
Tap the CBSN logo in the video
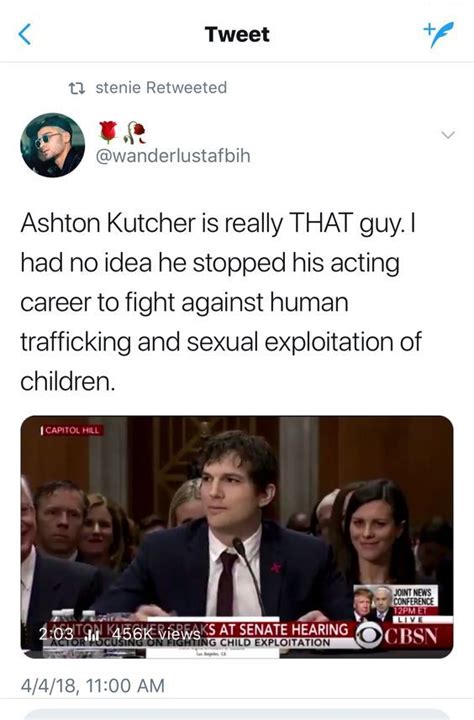(397, 636)
